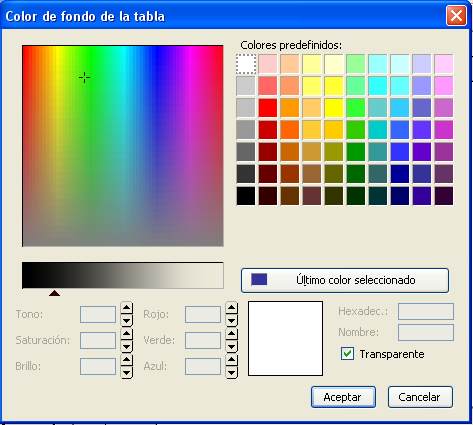Click Último color seleccionado button
Viewport: 473px width, 425px height.
345,280
